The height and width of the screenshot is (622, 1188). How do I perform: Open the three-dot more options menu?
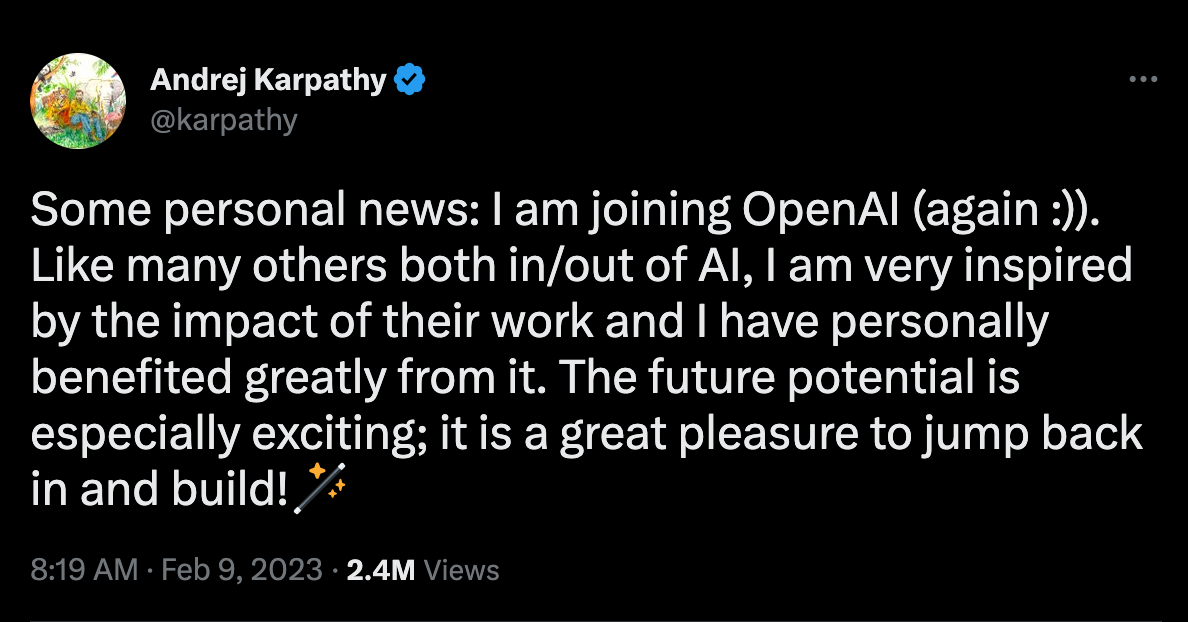1143,79
